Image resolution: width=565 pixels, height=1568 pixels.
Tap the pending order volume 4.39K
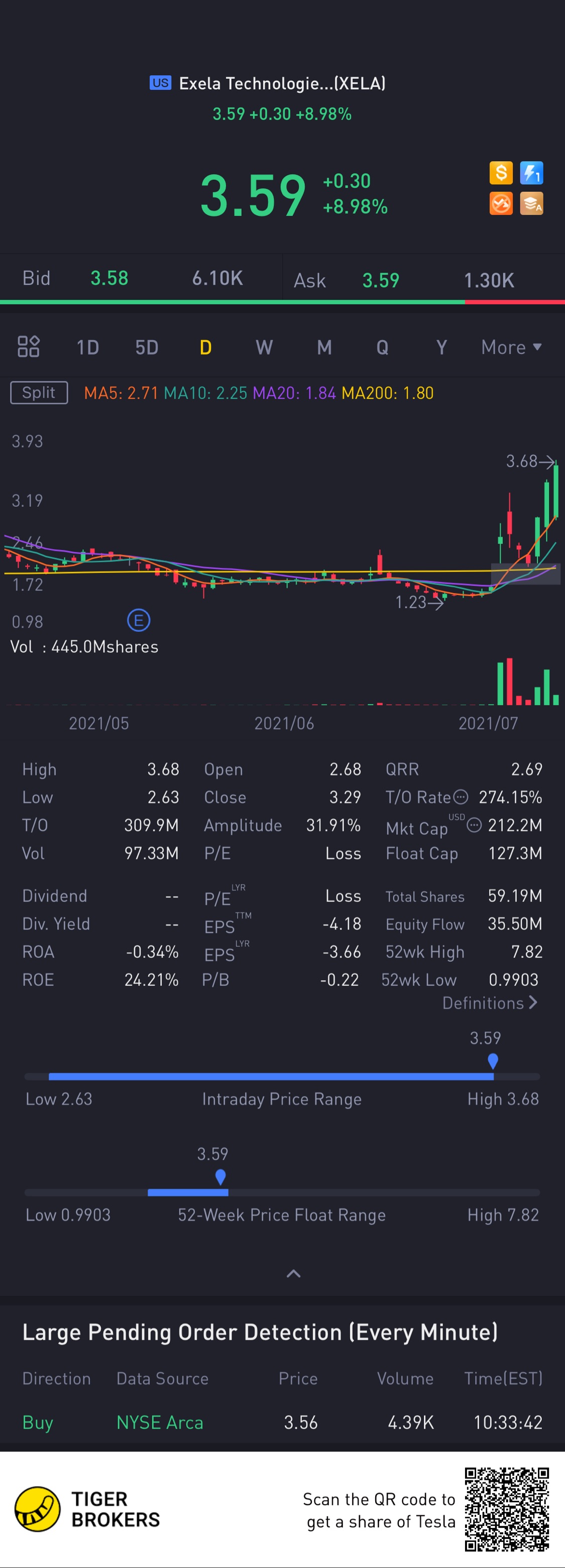[411, 1422]
